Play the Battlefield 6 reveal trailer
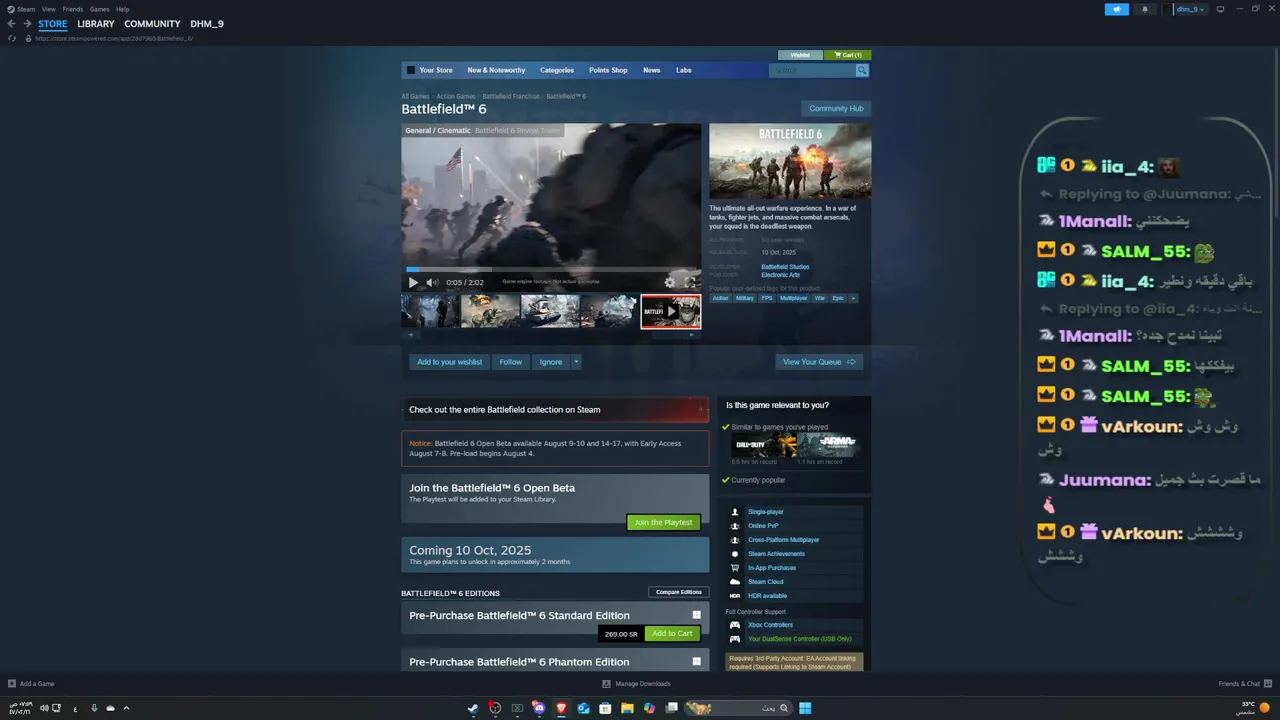The height and width of the screenshot is (720, 1280). point(413,283)
